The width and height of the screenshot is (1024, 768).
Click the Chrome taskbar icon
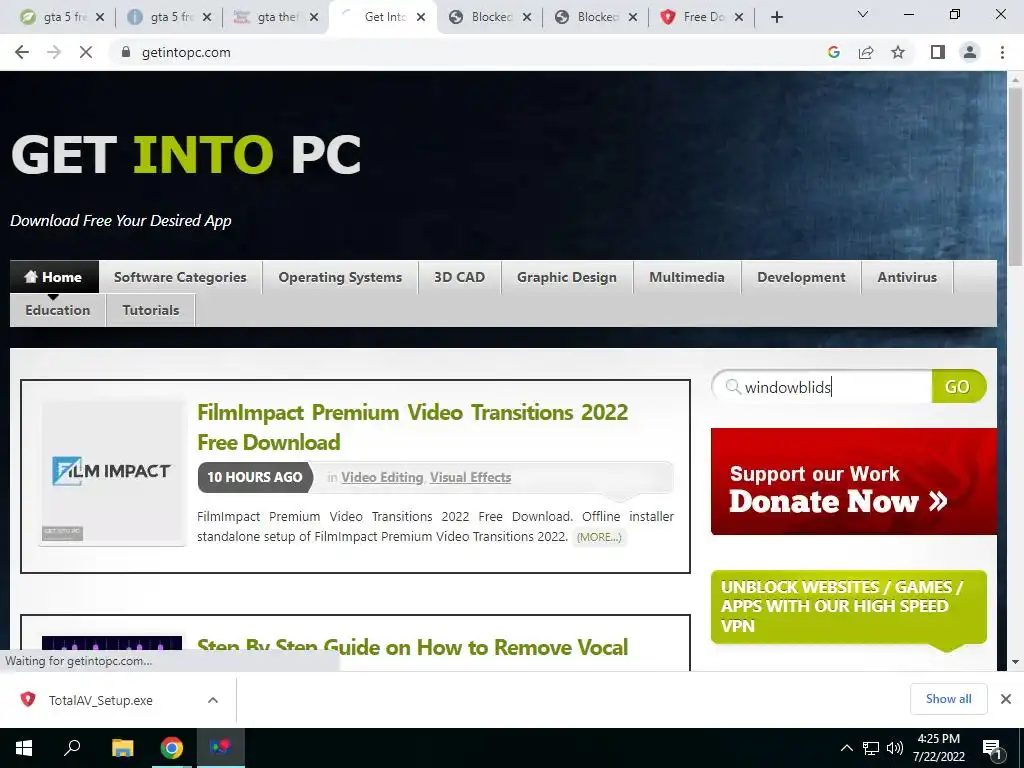pos(172,748)
